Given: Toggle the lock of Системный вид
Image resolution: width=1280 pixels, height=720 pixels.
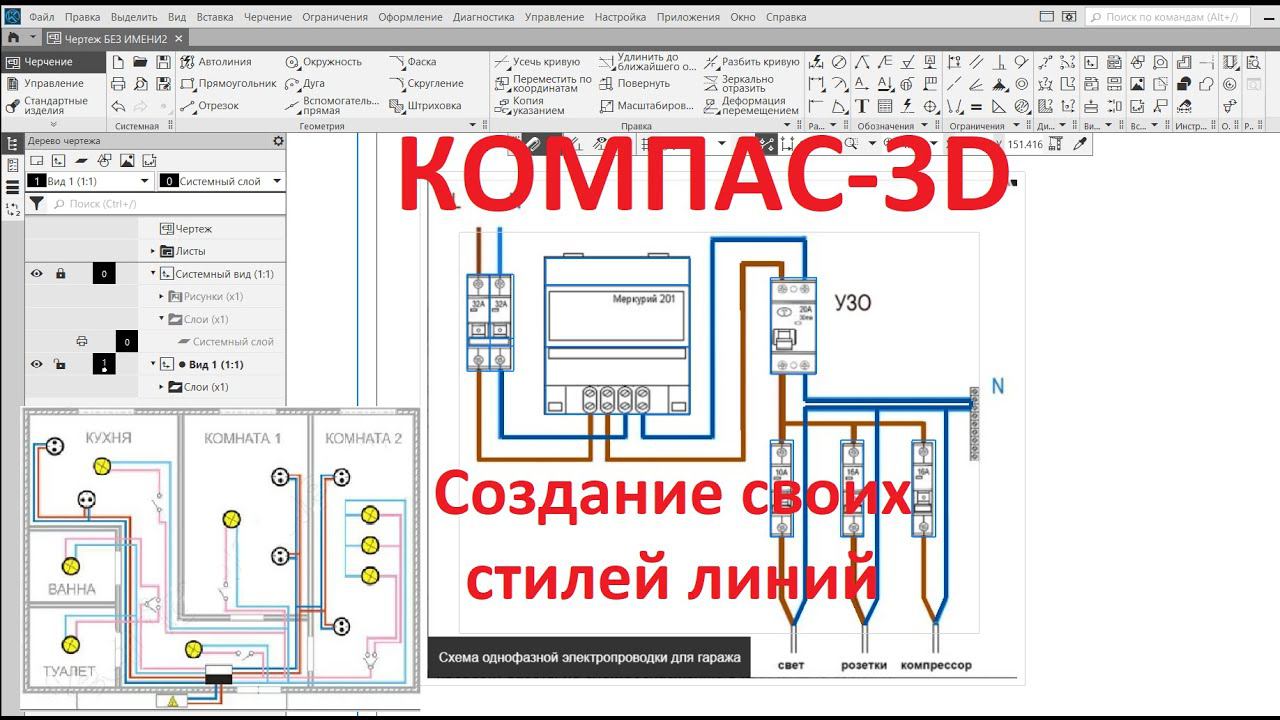Looking at the screenshot, I should click(60, 274).
